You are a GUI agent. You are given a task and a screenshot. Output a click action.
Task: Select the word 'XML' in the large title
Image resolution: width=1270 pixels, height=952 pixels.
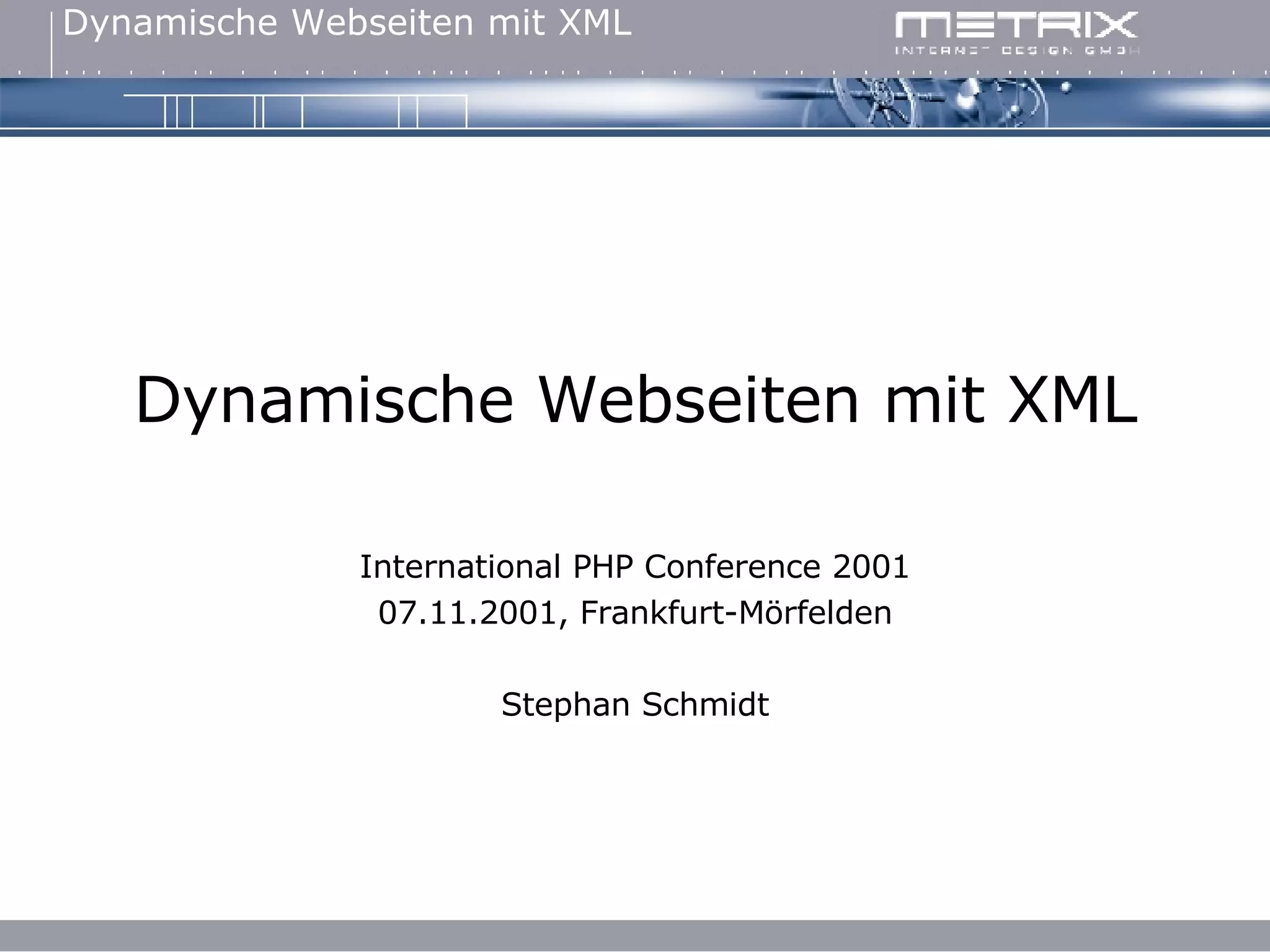pyautogui.click(x=1072, y=400)
